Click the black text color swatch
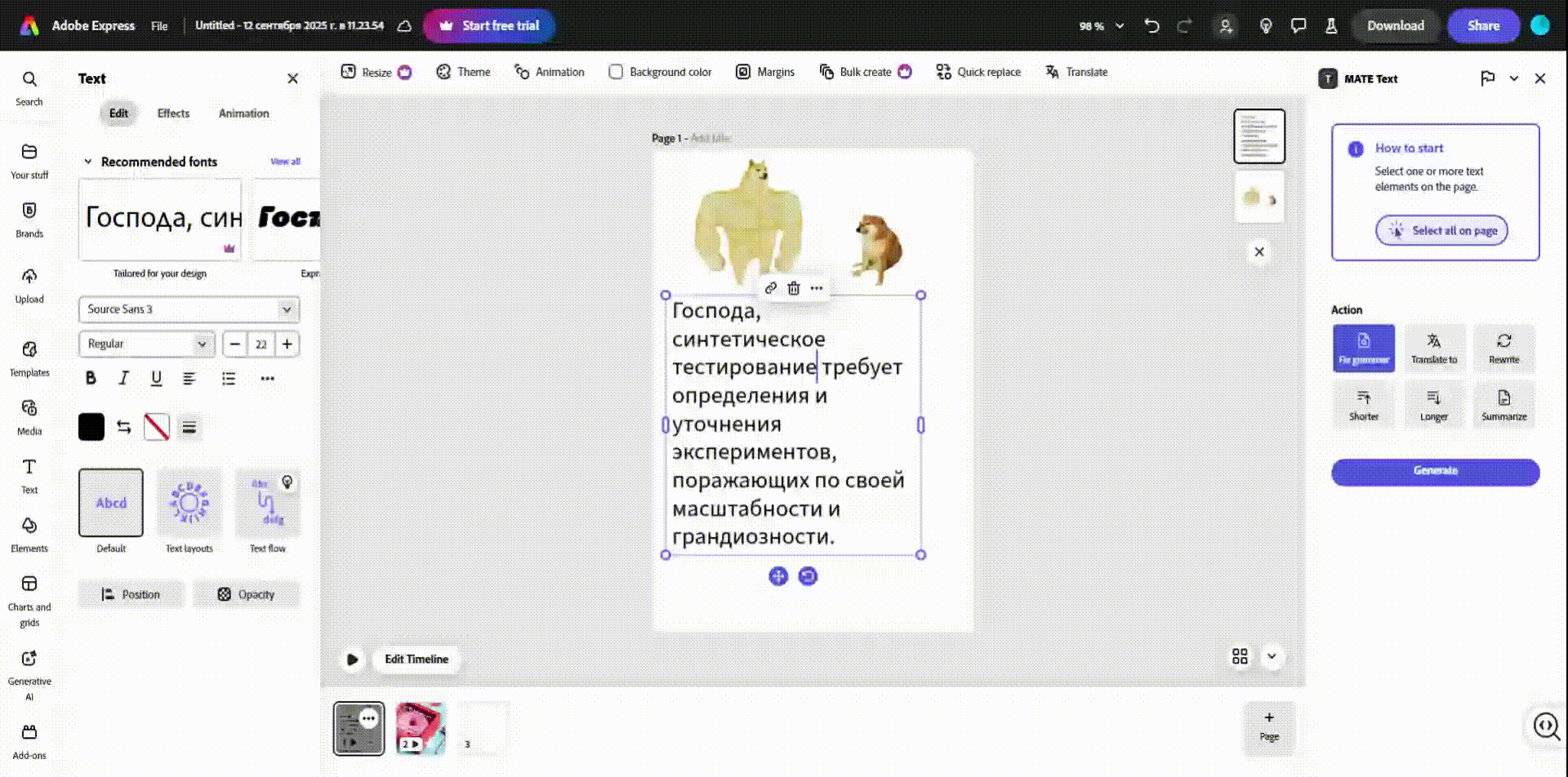Image resolution: width=1568 pixels, height=777 pixels. pos(91,427)
